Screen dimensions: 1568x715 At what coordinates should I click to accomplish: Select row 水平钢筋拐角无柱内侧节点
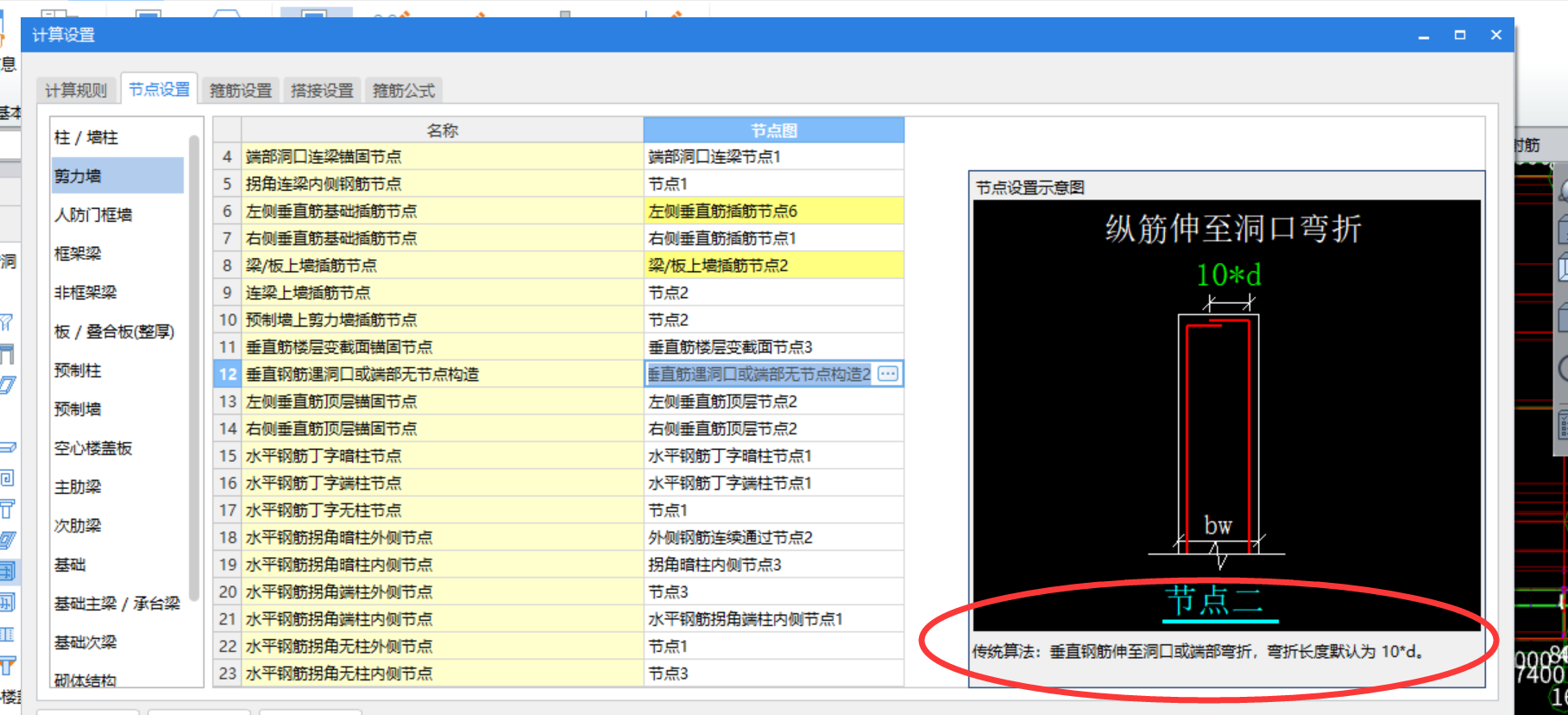(x=442, y=674)
